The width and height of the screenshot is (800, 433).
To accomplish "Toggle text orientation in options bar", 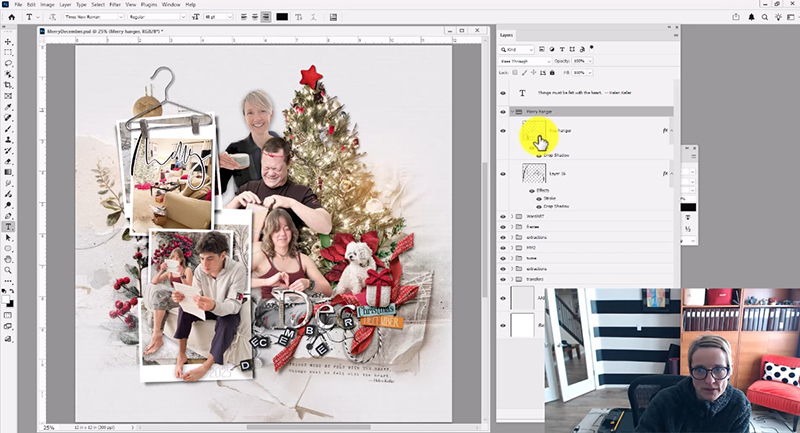I will [x=52, y=17].
